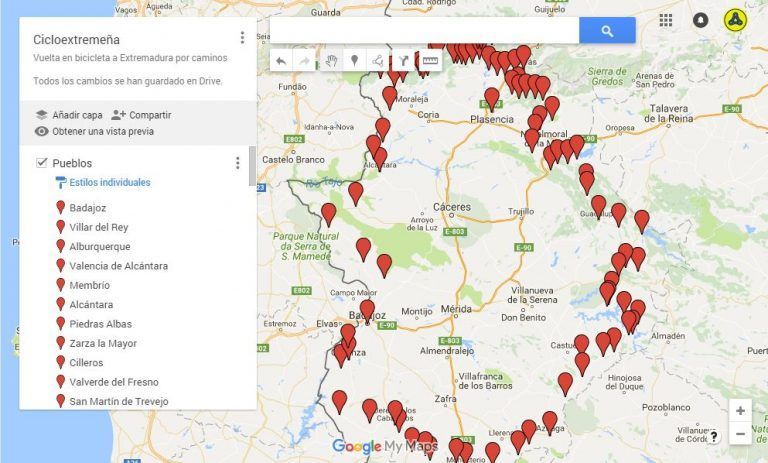Click the Talavera de la Reina label

pyautogui.click(x=669, y=114)
